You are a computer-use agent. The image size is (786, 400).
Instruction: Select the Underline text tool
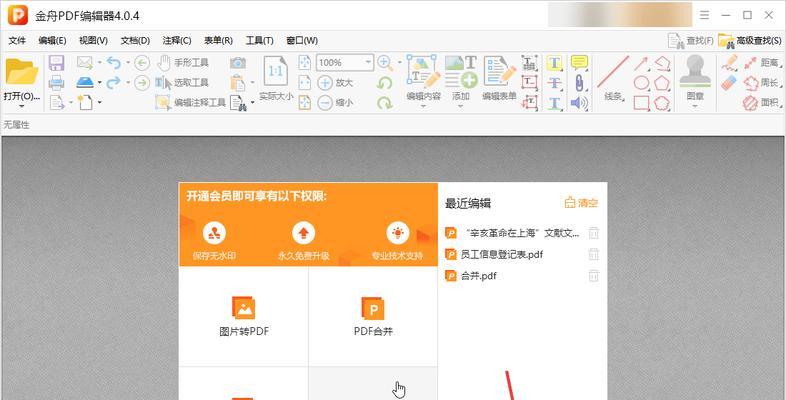(x=554, y=103)
